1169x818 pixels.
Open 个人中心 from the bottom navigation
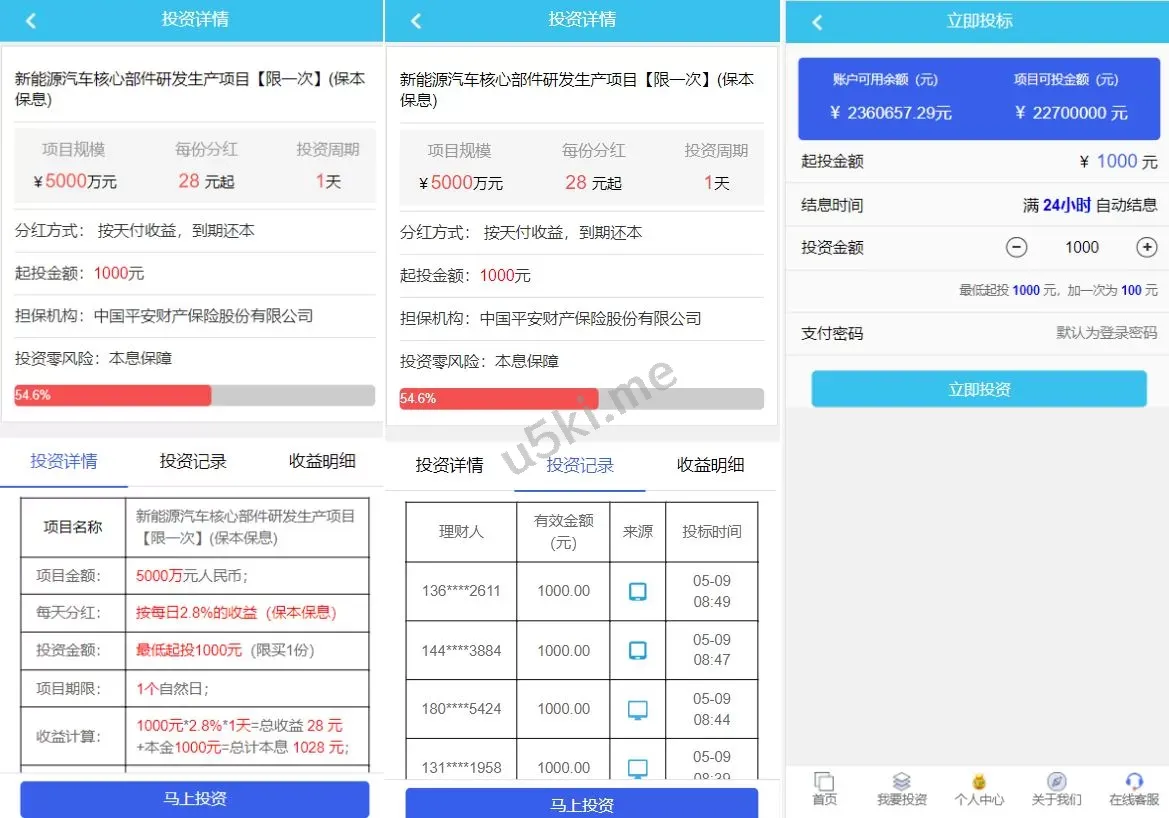pyautogui.click(x=979, y=782)
